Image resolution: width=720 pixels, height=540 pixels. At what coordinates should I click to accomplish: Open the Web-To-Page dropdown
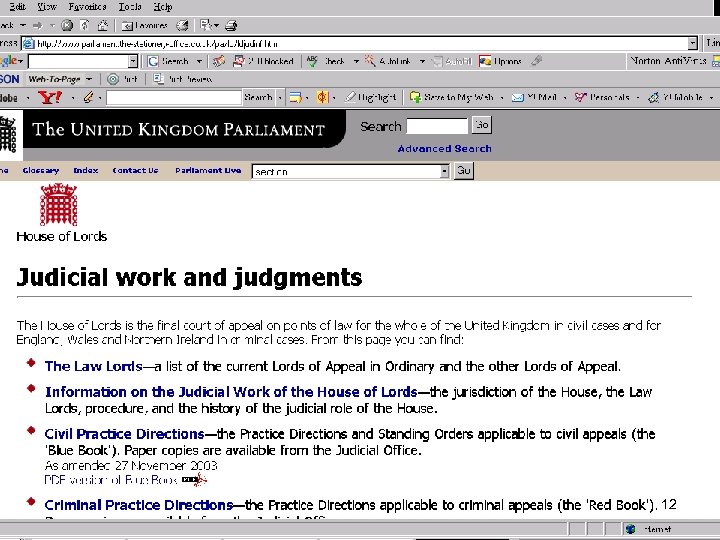pos(89,79)
